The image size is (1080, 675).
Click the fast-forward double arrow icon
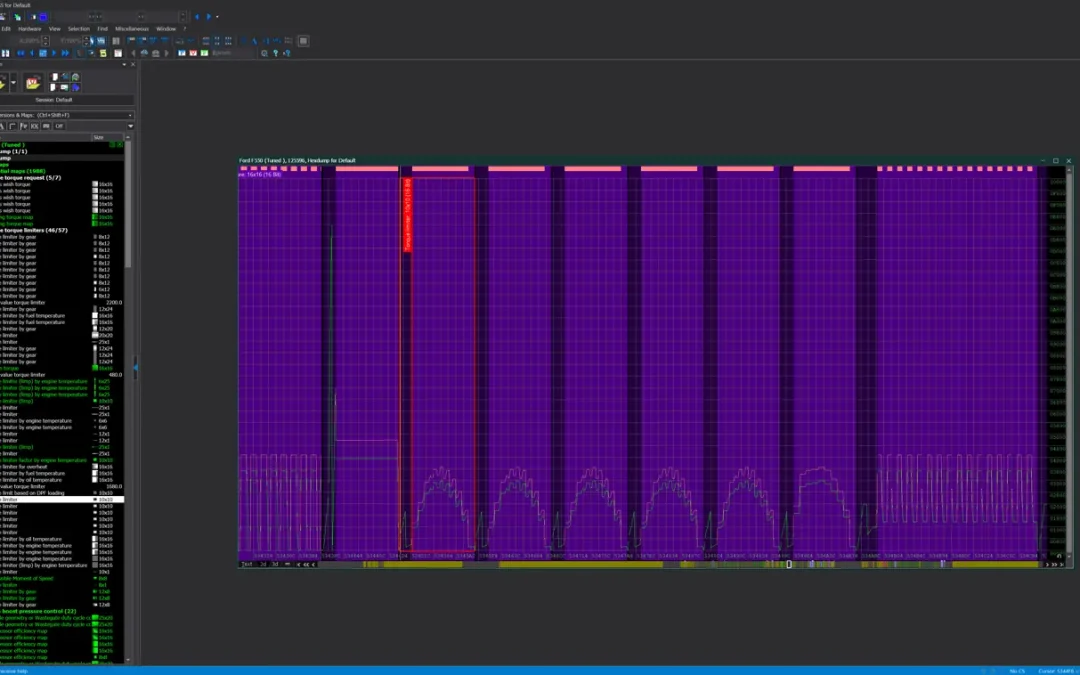point(65,53)
